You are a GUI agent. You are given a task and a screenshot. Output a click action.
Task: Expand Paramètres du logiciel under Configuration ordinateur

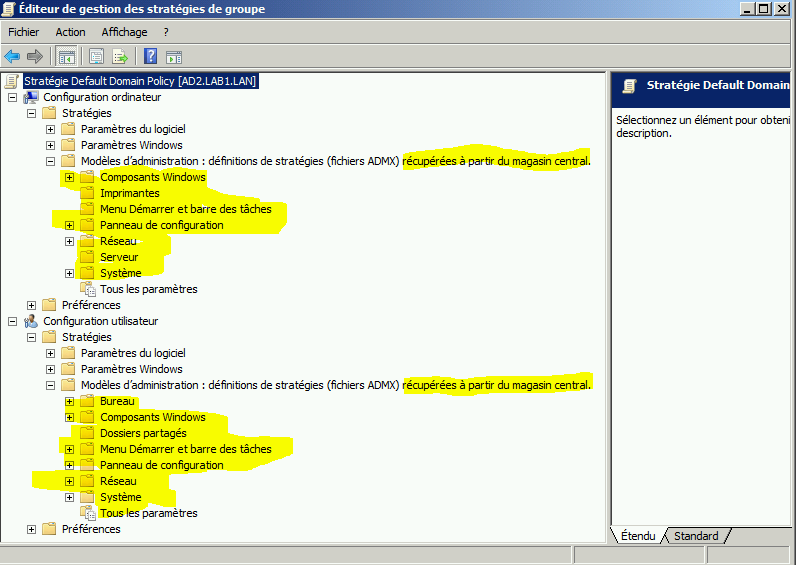coord(50,129)
